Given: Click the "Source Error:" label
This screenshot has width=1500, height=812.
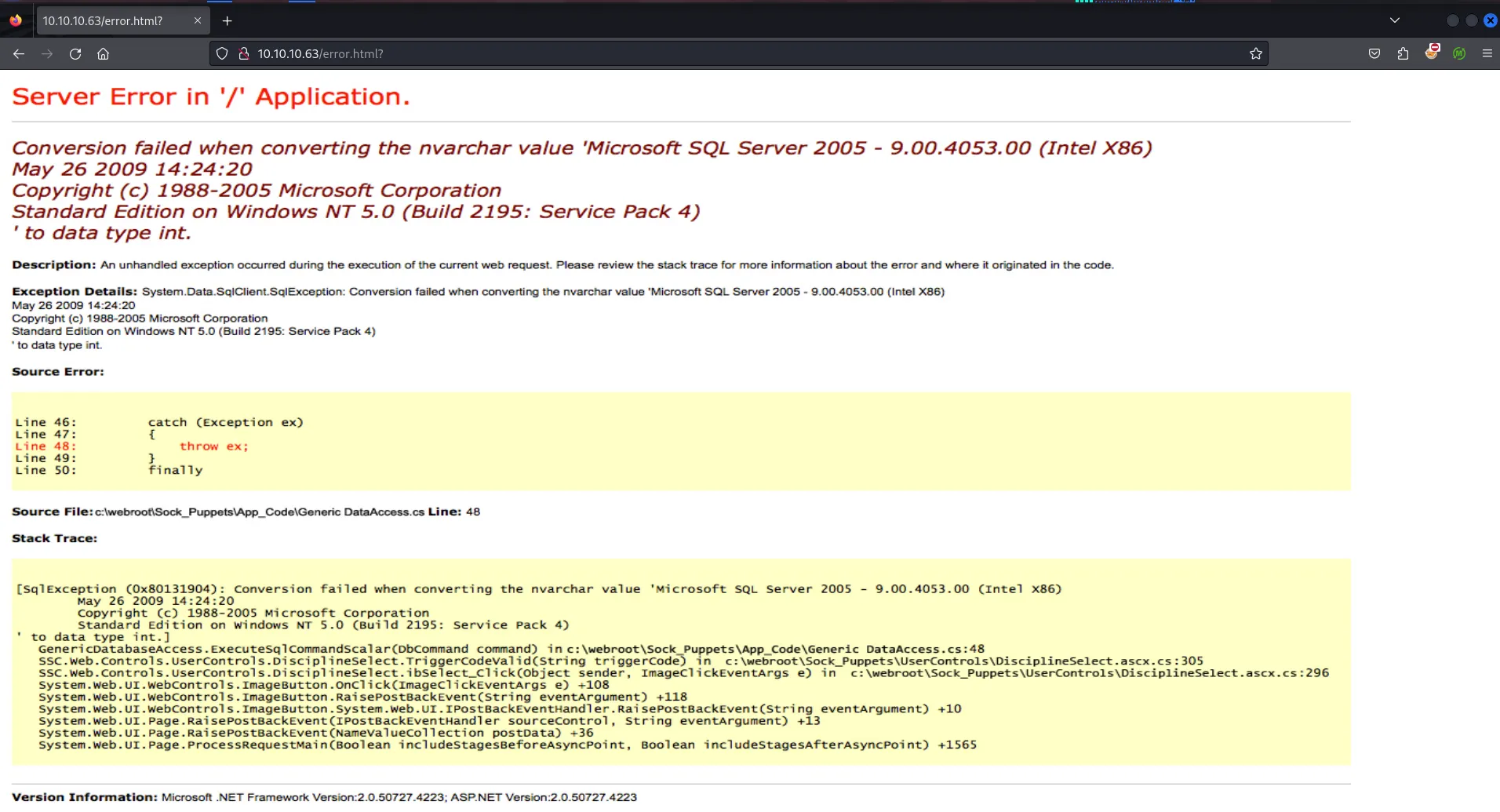Looking at the screenshot, I should coord(58,372).
